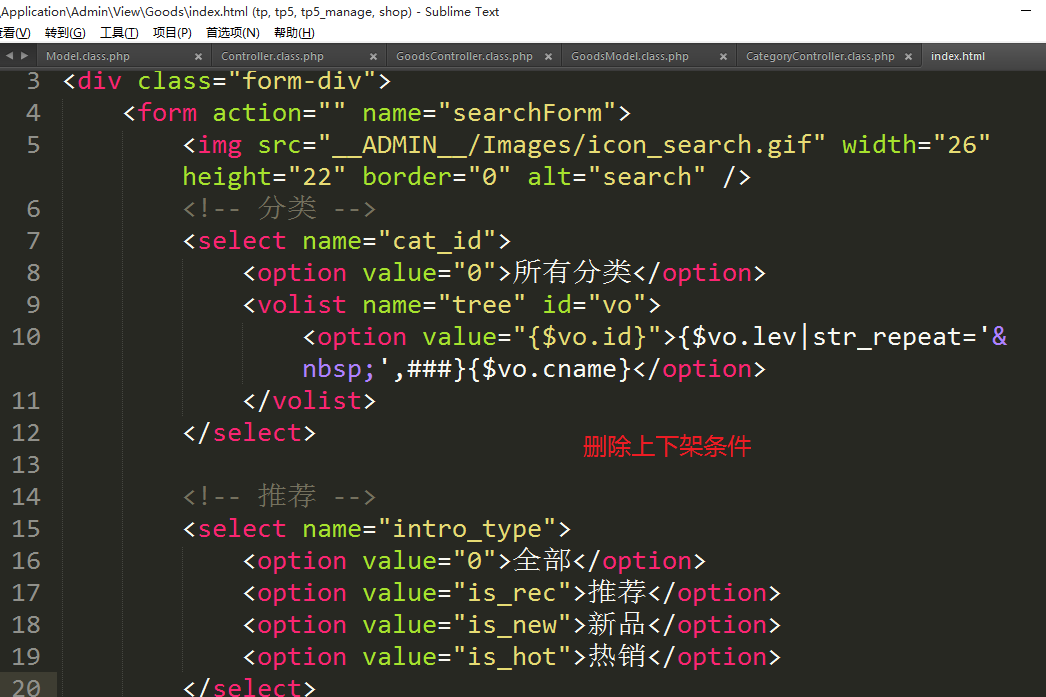Open the 帮助(H) menu
The width and height of the screenshot is (1046, 697).
tap(293, 33)
